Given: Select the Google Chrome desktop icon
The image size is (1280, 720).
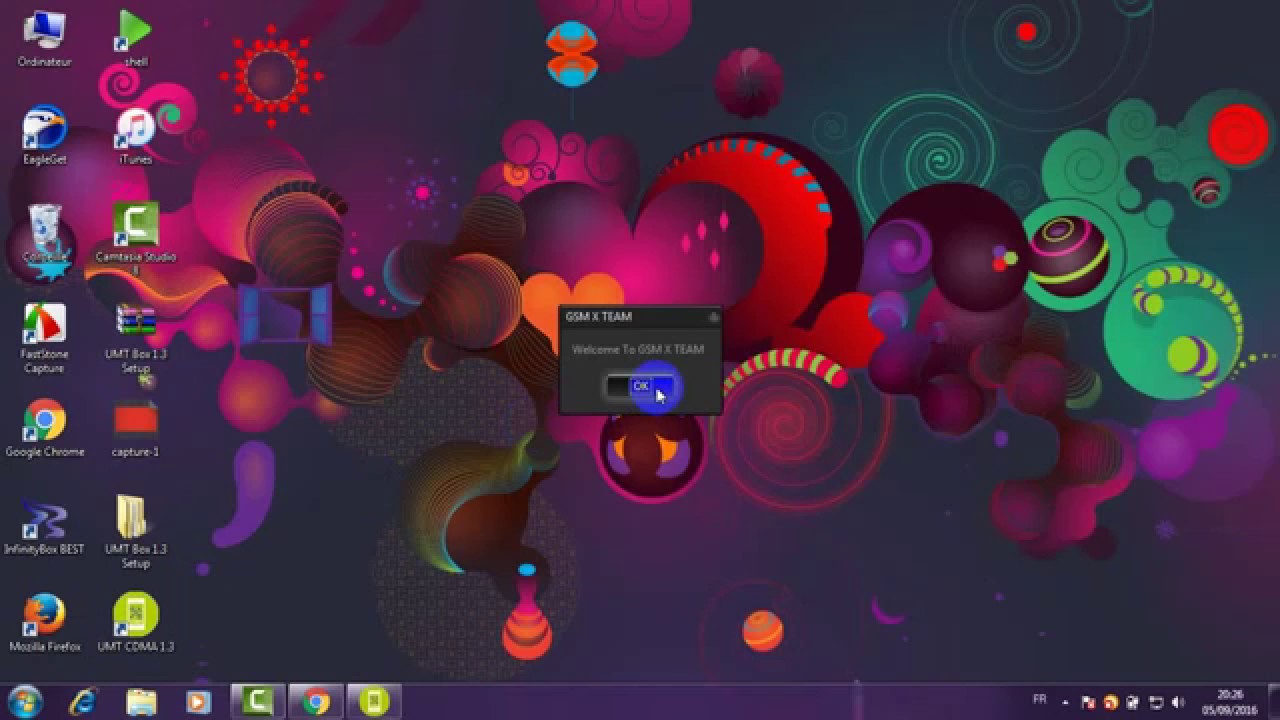Looking at the screenshot, I should pos(44,428).
